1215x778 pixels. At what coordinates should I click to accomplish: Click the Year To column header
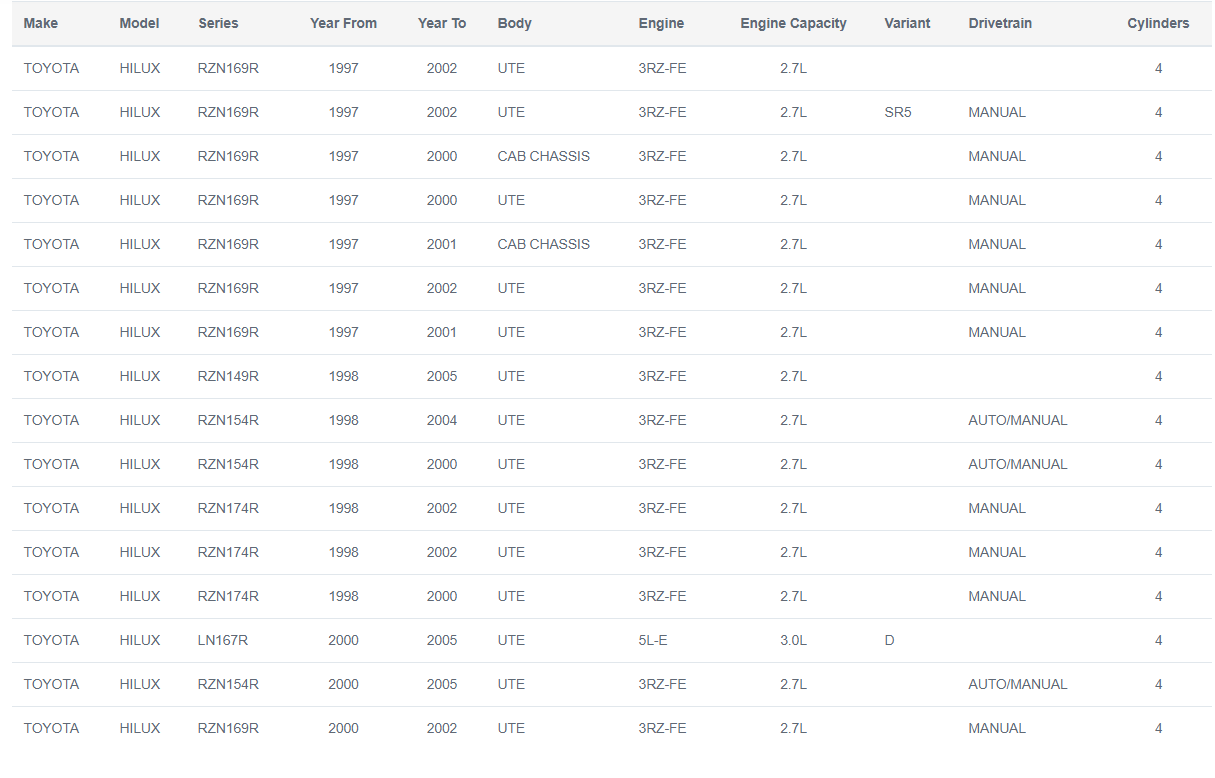(x=442, y=23)
